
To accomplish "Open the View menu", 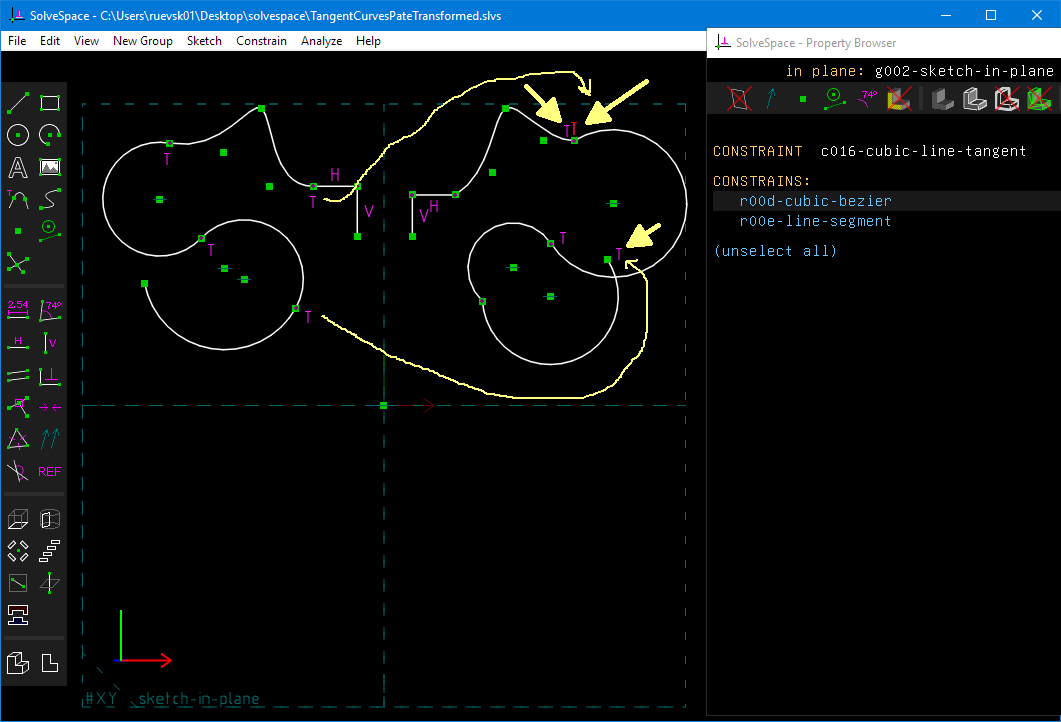I will [x=86, y=41].
